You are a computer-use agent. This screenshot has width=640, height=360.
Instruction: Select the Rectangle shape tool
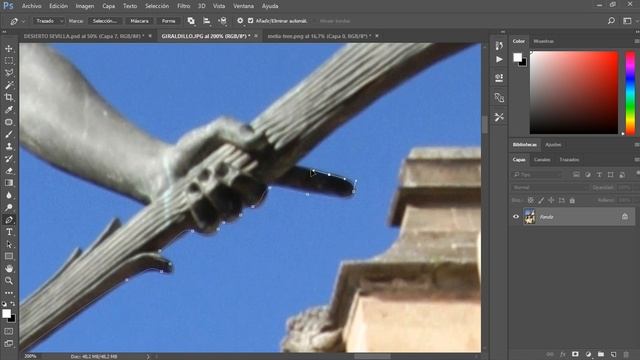(9, 256)
